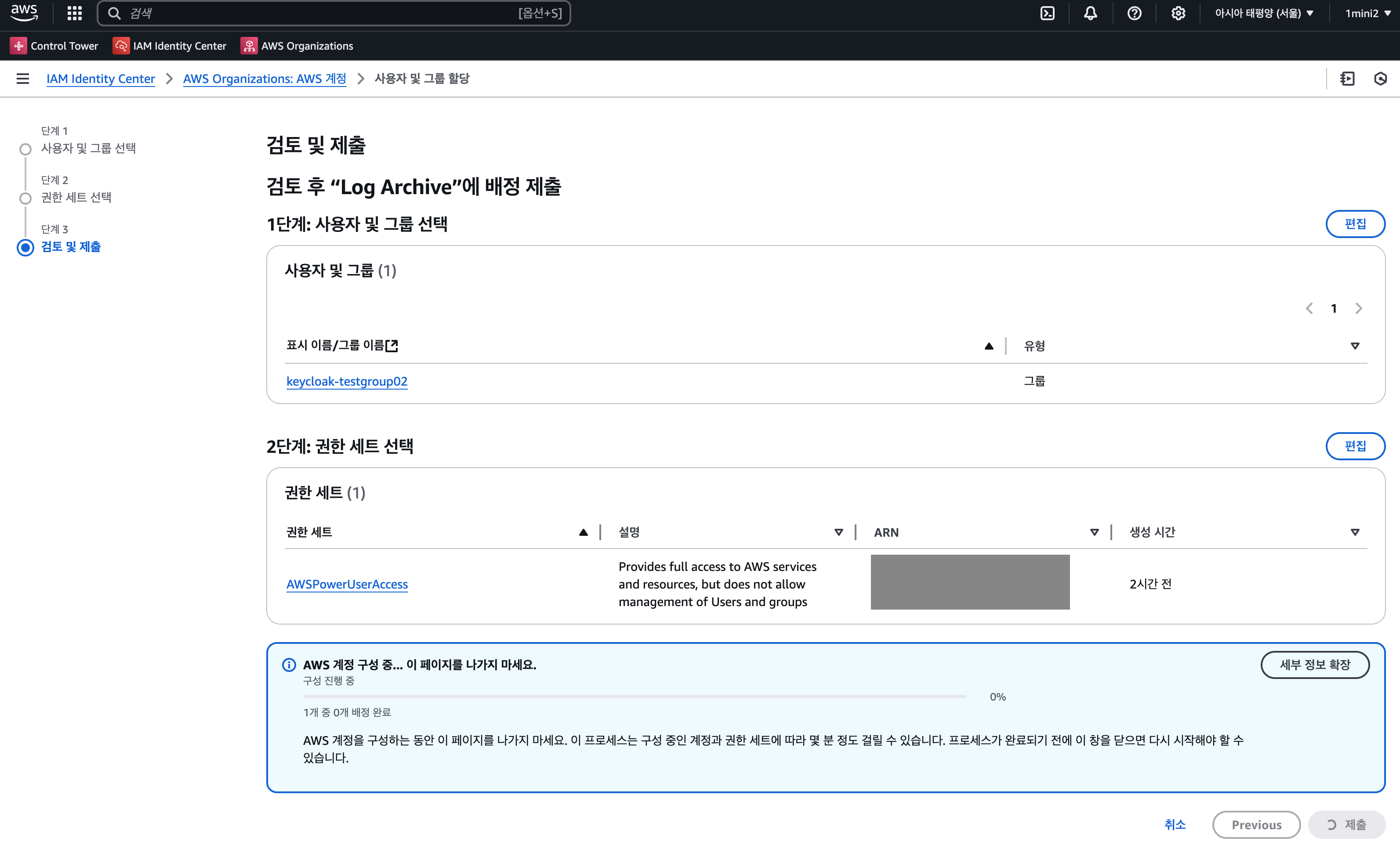
Task: Open the AWS Organizations favorites shortcut
Action: (x=297, y=45)
